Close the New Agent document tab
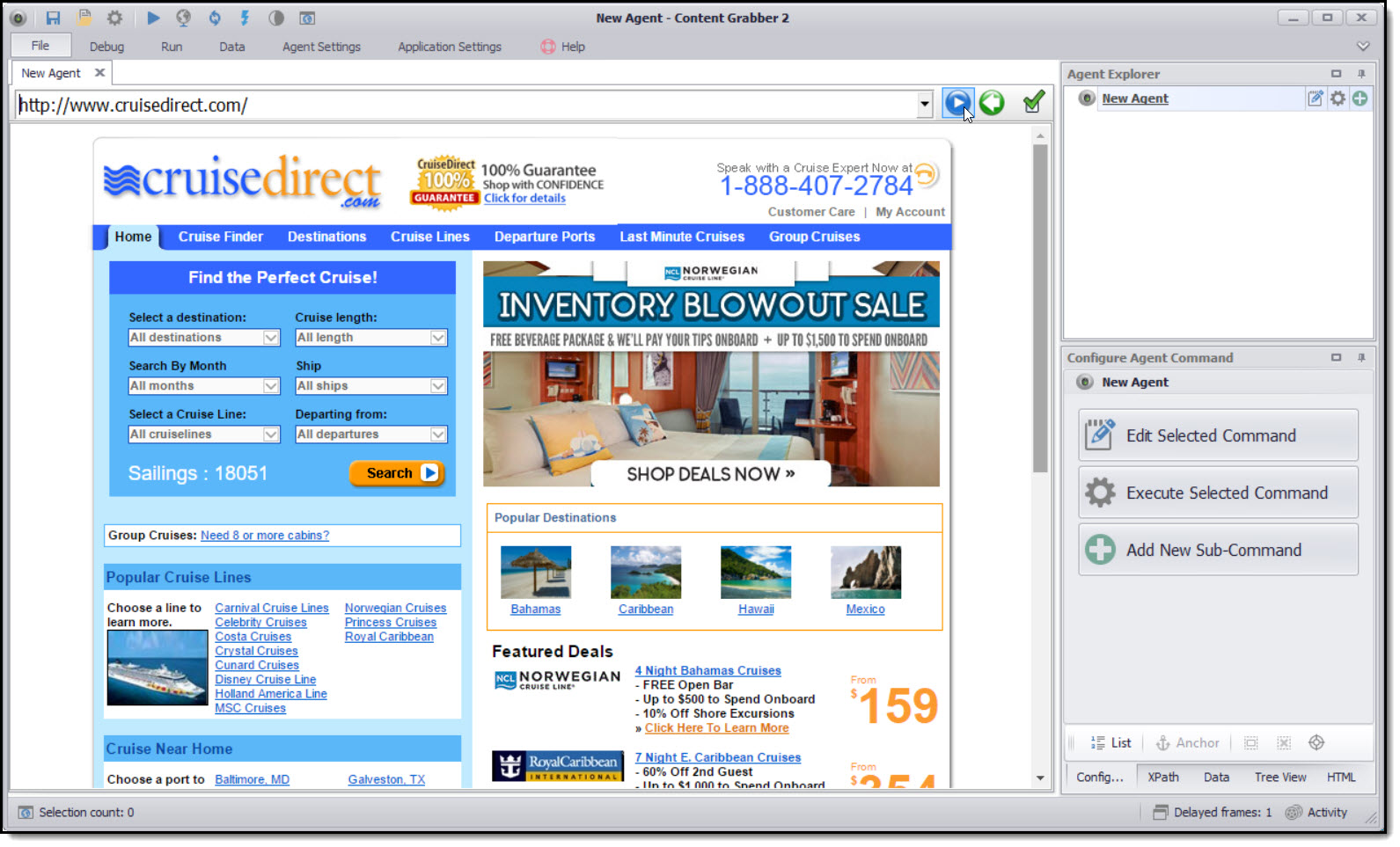 pos(99,73)
